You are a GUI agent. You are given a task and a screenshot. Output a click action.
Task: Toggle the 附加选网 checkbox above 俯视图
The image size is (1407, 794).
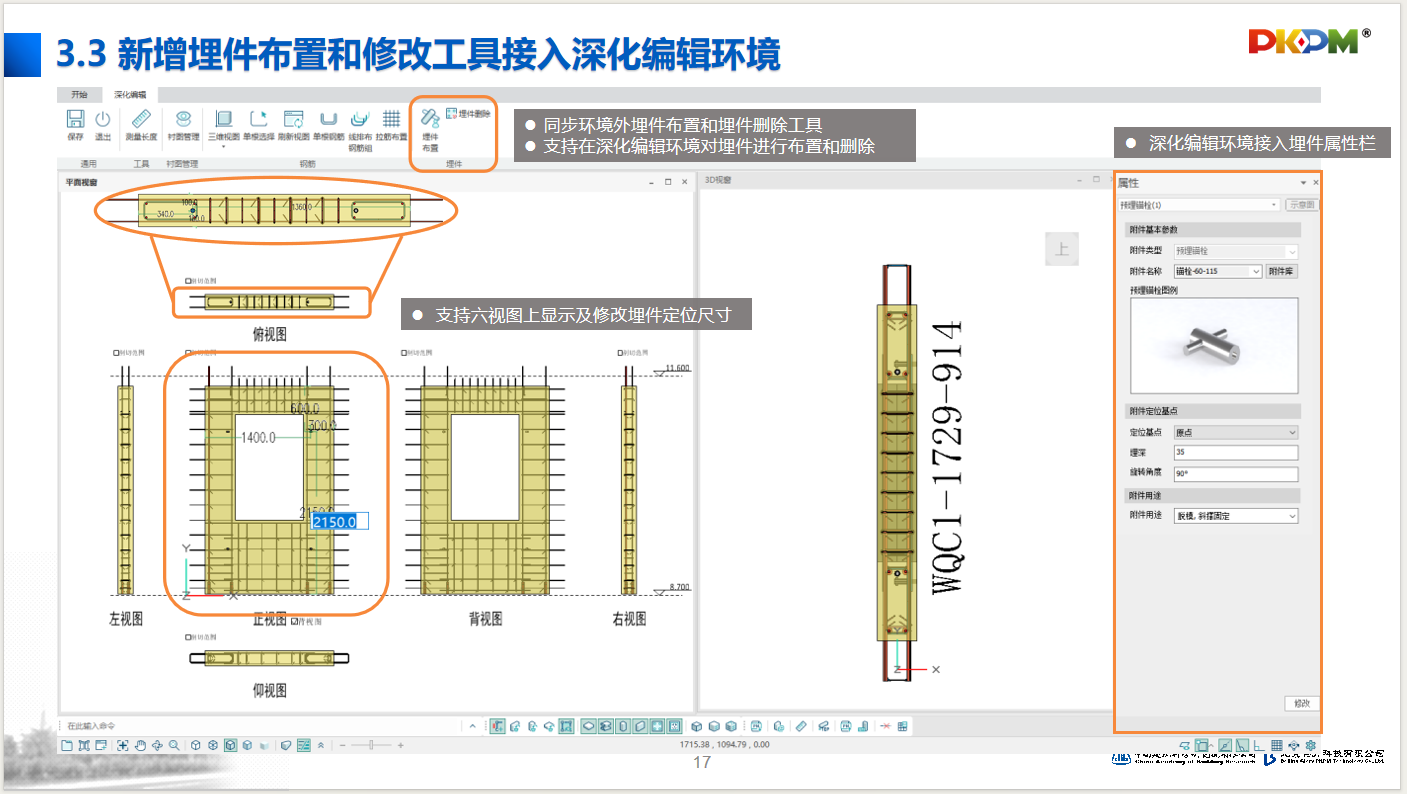[189, 282]
